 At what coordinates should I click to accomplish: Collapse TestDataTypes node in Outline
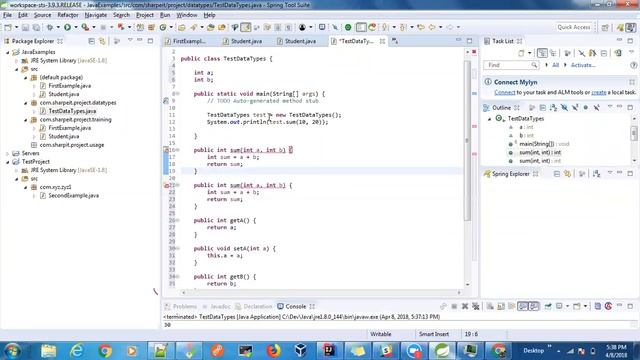click(x=490, y=119)
